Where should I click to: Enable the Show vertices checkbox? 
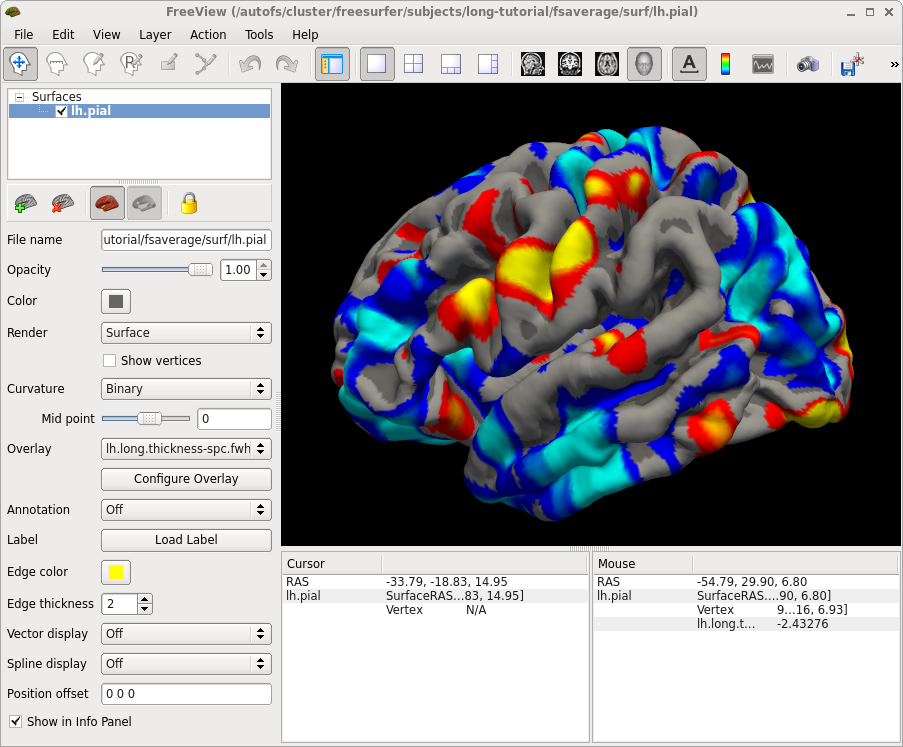tap(110, 360)
